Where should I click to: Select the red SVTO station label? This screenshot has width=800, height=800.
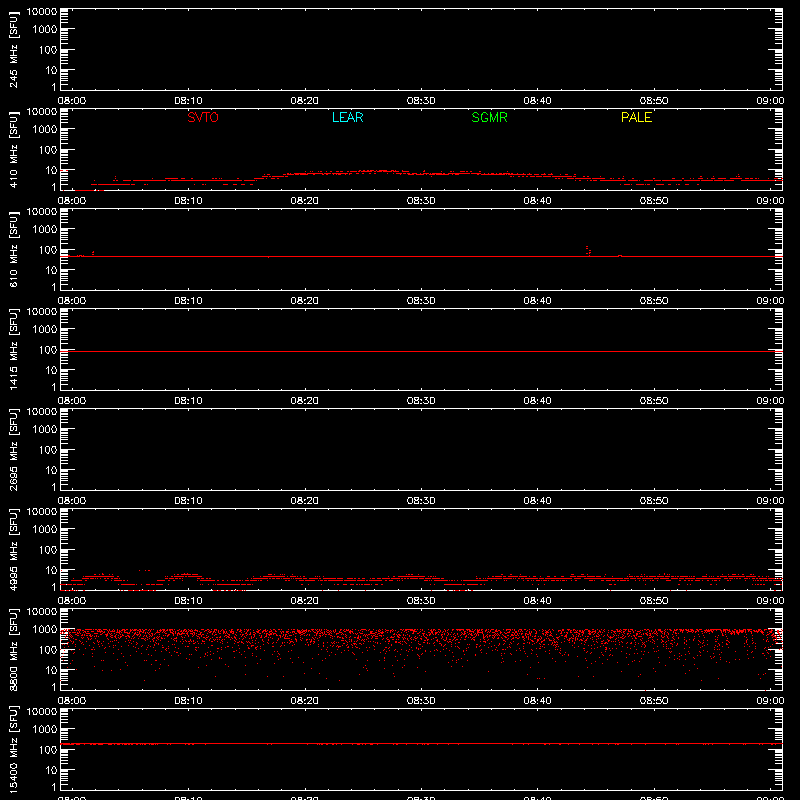click(x=203, y=117)
